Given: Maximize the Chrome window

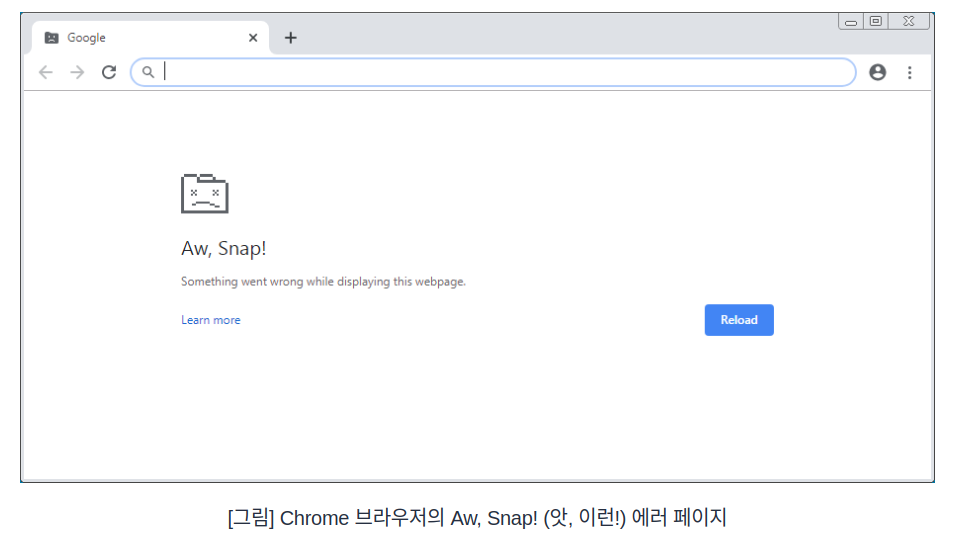Looking at the screenshot, I should (876, 21).
